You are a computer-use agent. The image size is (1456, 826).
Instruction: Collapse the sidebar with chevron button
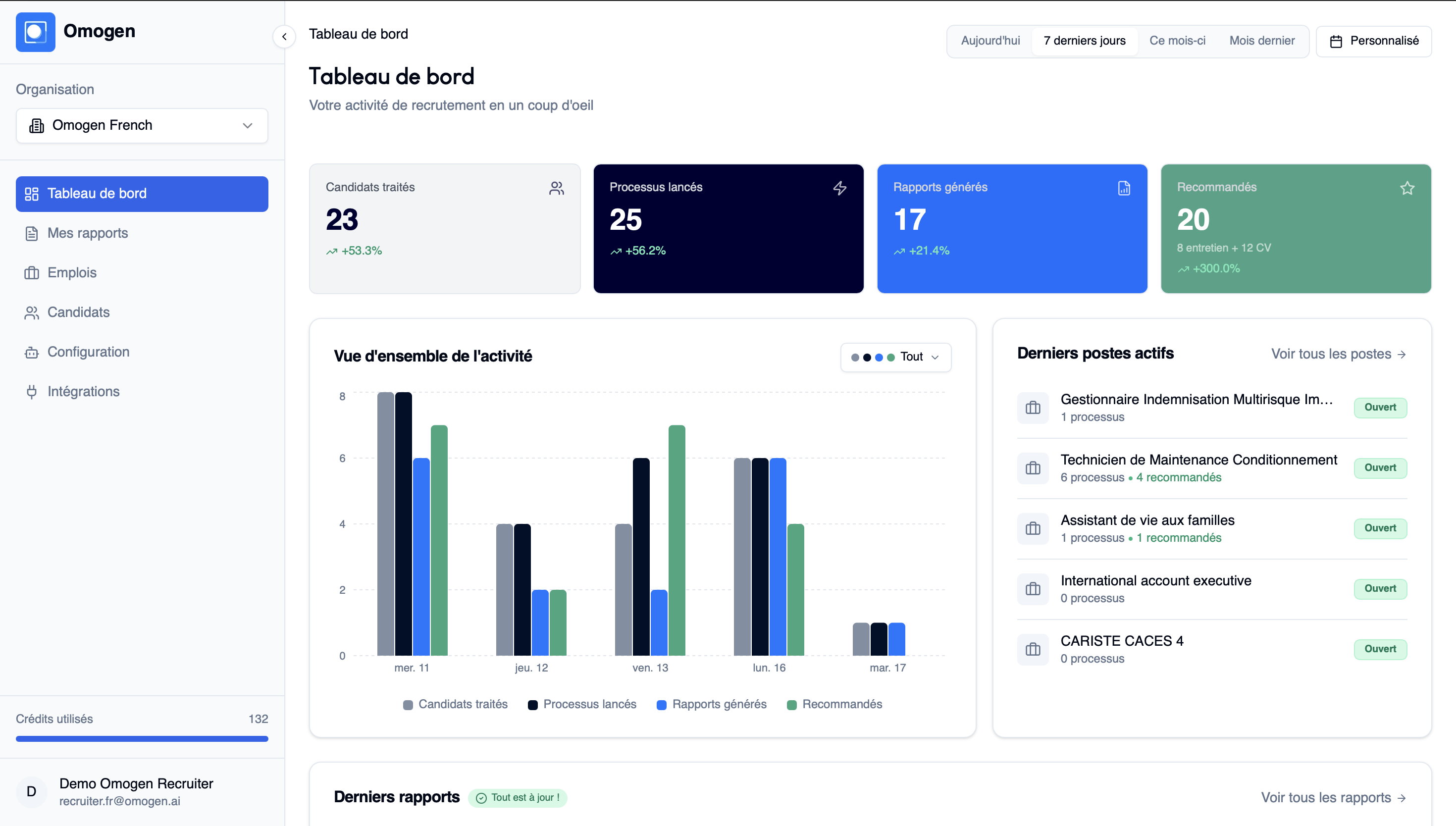[x=284, y=37]
